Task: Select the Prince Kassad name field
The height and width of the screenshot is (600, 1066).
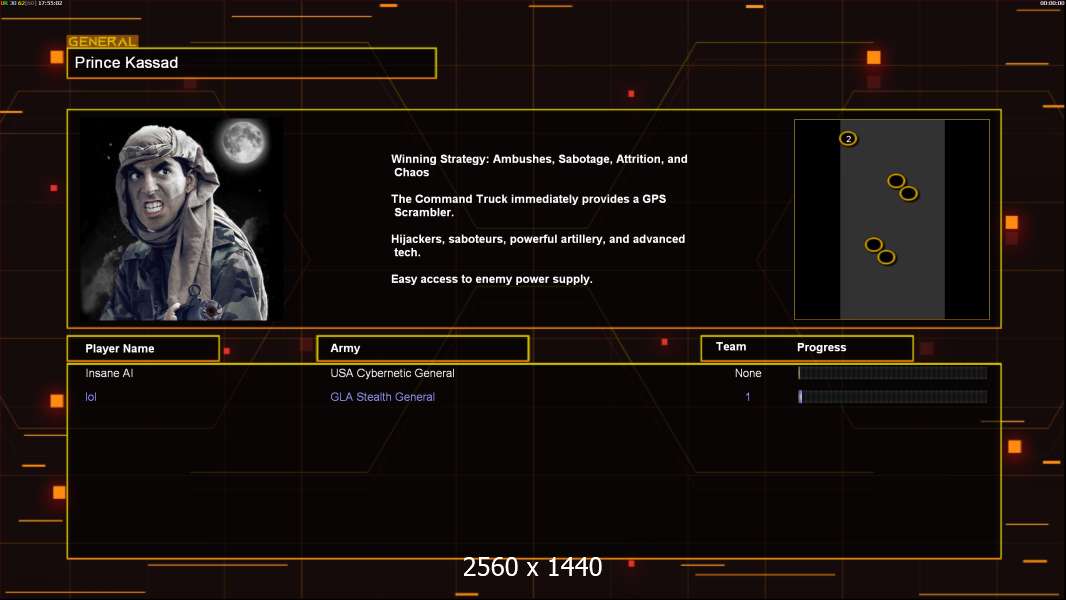Action: 252,63
